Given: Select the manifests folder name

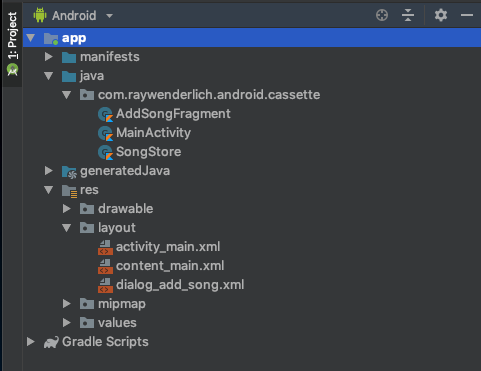Looking at the screenshot, I should [110, 57].
